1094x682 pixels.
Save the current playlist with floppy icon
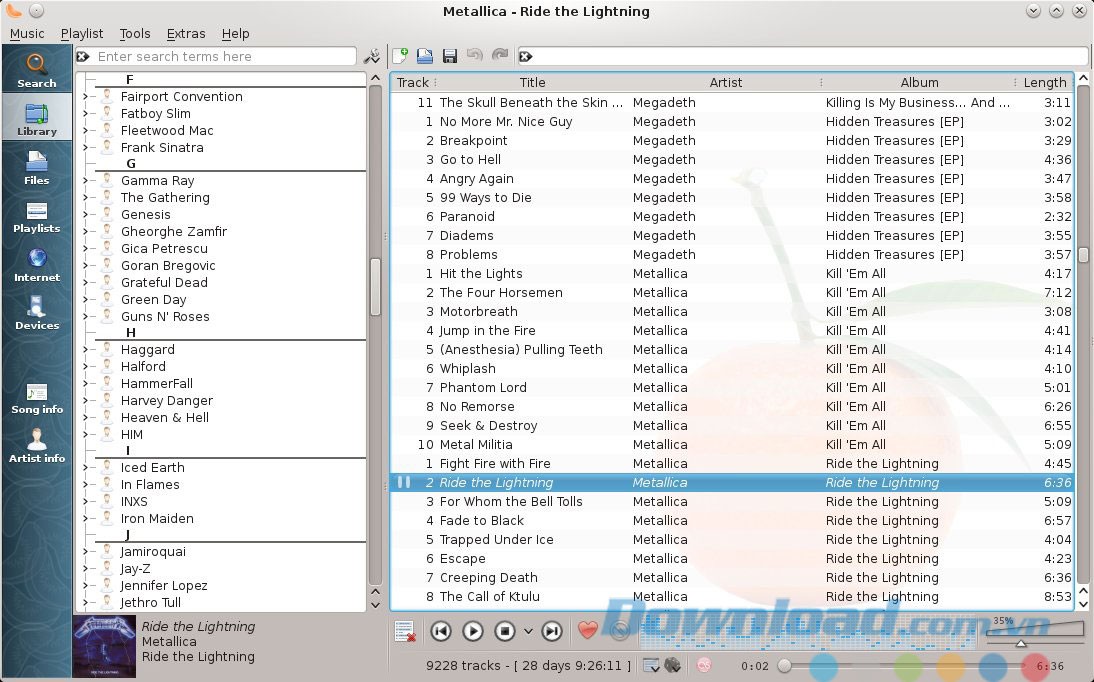pyautogui.click(x=450, y=56)
